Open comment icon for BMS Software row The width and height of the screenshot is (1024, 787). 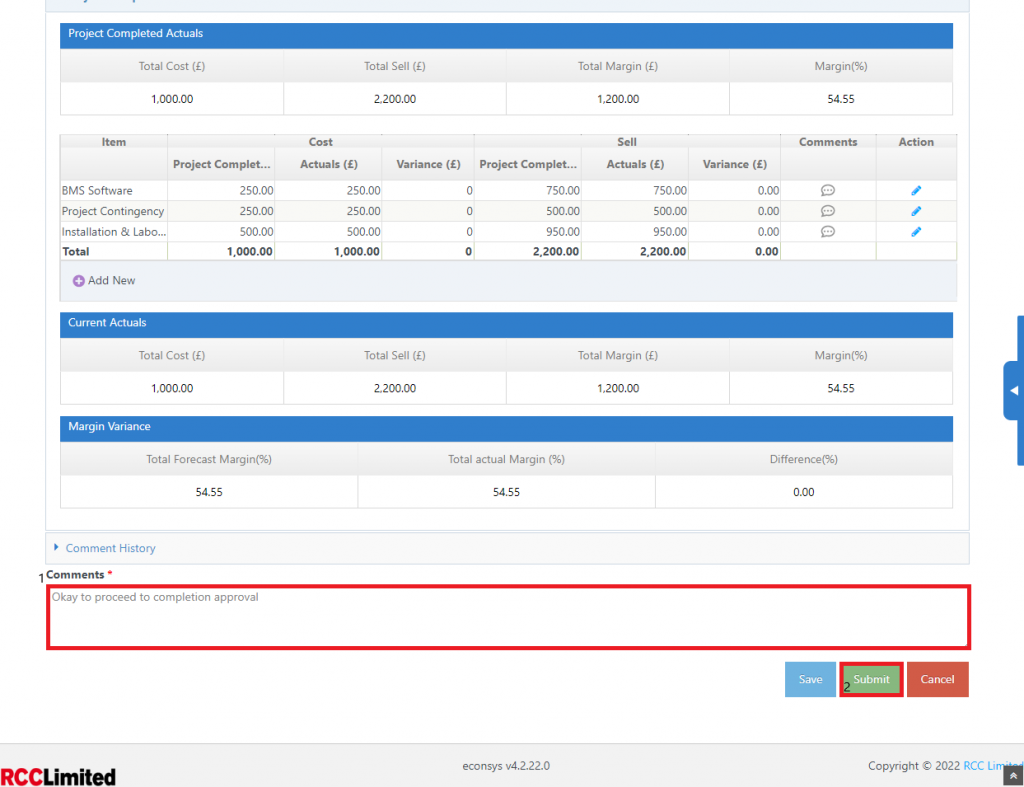tap(827, 190)
